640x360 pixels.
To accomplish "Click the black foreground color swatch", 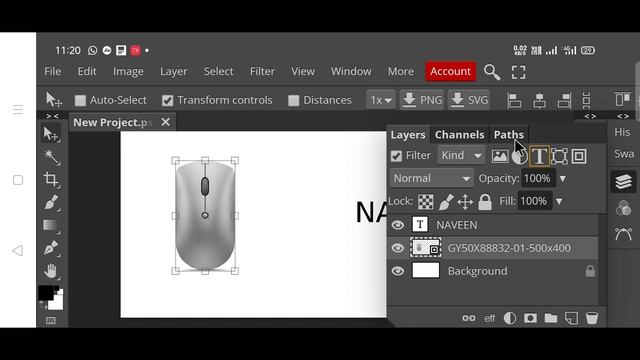I will [46, 293].
